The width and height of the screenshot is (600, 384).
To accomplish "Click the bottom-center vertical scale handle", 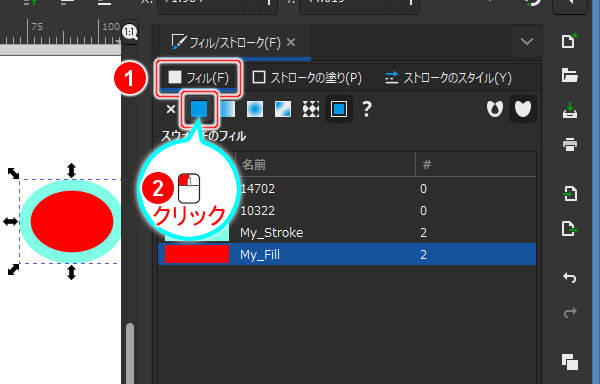I will point(72,272).
